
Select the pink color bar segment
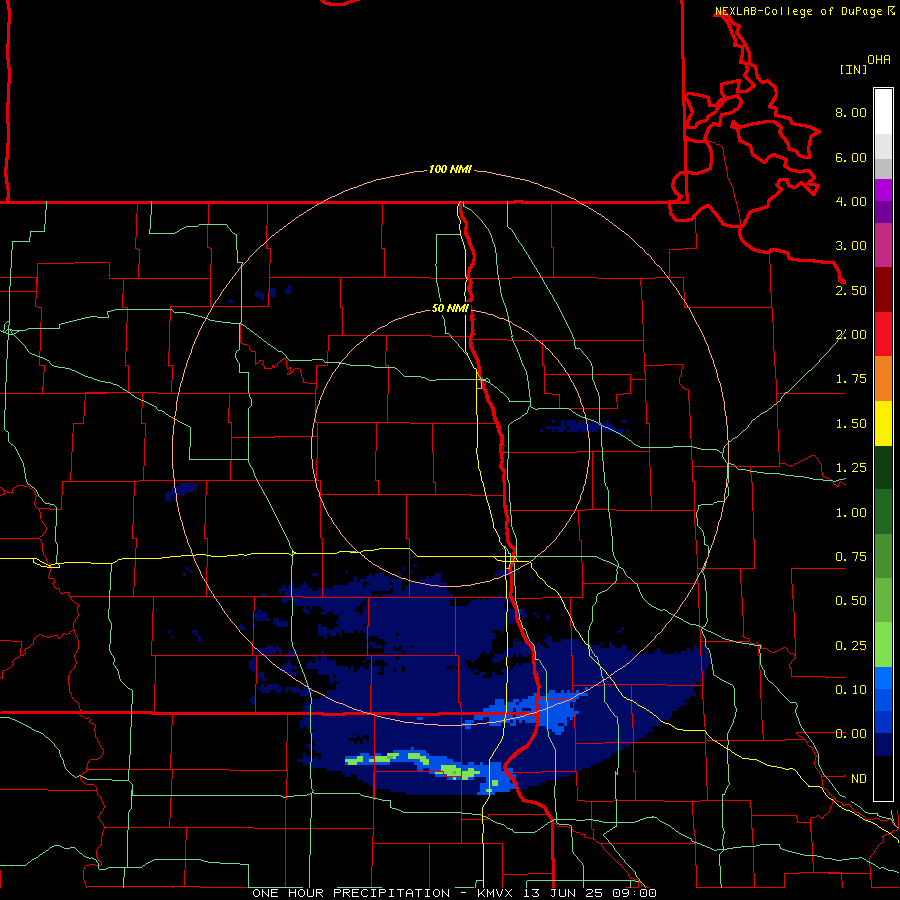click(883, 245)
